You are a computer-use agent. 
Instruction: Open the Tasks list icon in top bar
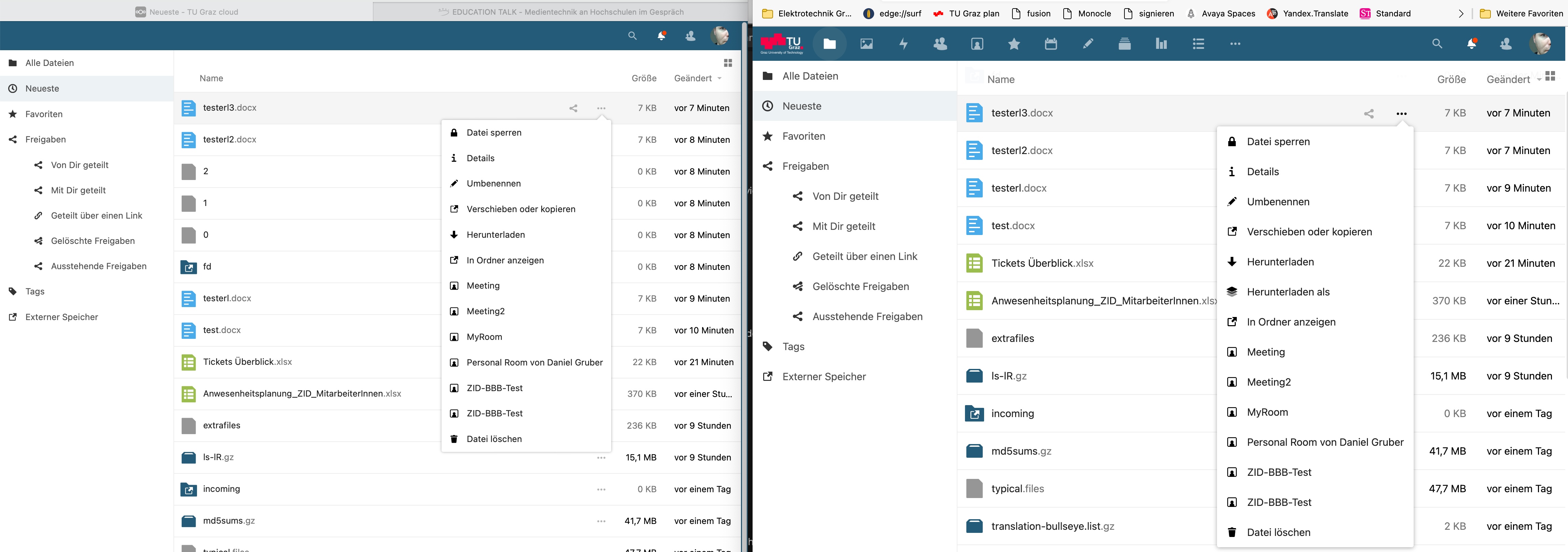pos(1198,43)
